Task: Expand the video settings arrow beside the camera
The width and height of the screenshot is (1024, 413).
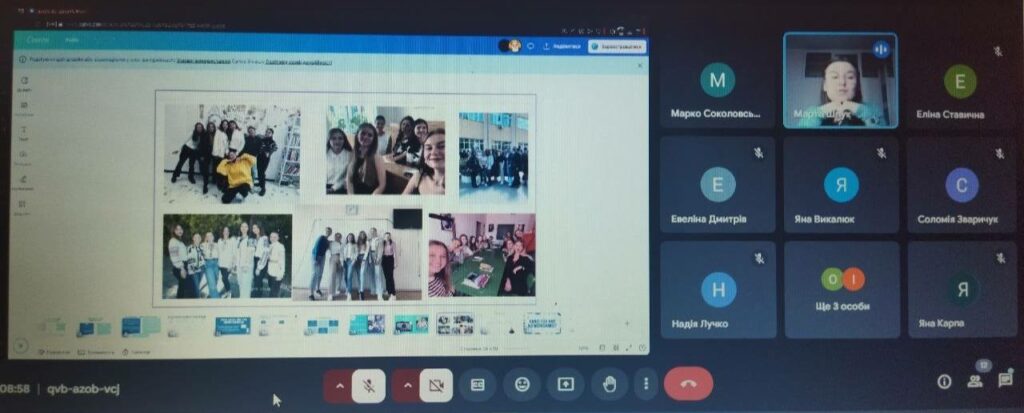Action: pyautogui.click(x=405, y=384)
